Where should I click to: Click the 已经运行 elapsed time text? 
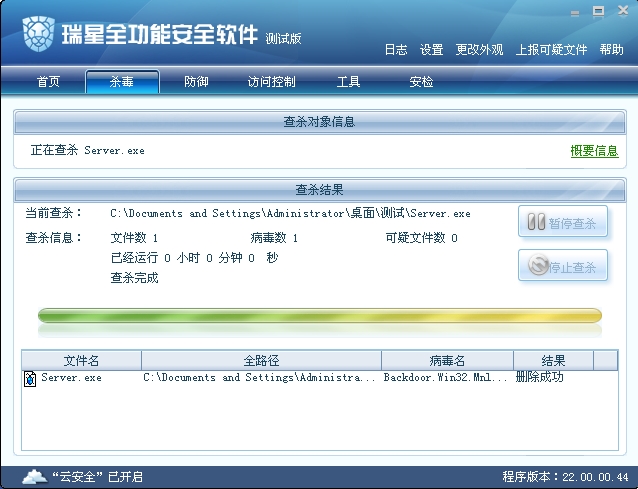pyautogui.click(x=194, y=258)
